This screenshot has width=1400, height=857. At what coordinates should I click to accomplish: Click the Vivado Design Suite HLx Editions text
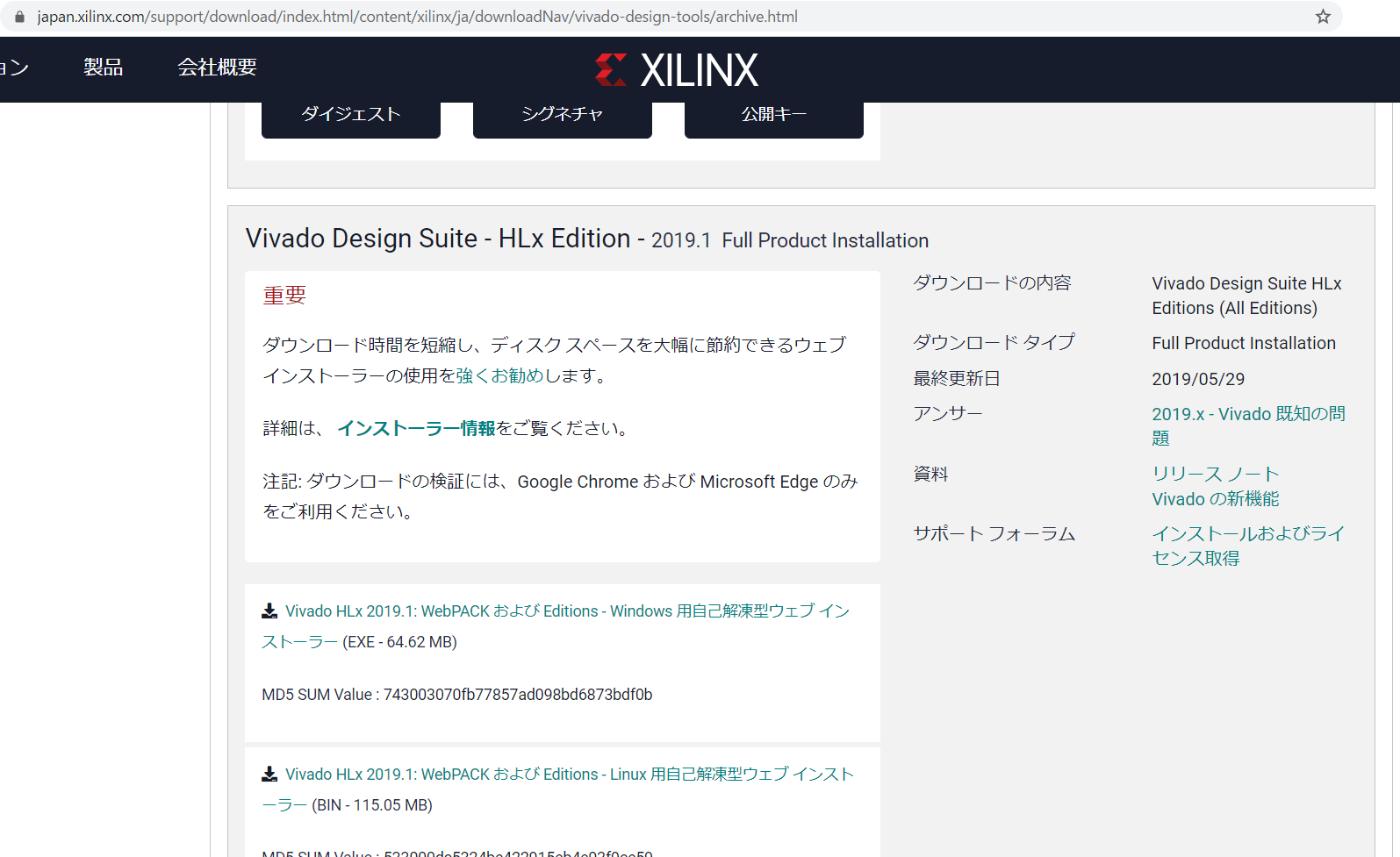coord(1247,296)
